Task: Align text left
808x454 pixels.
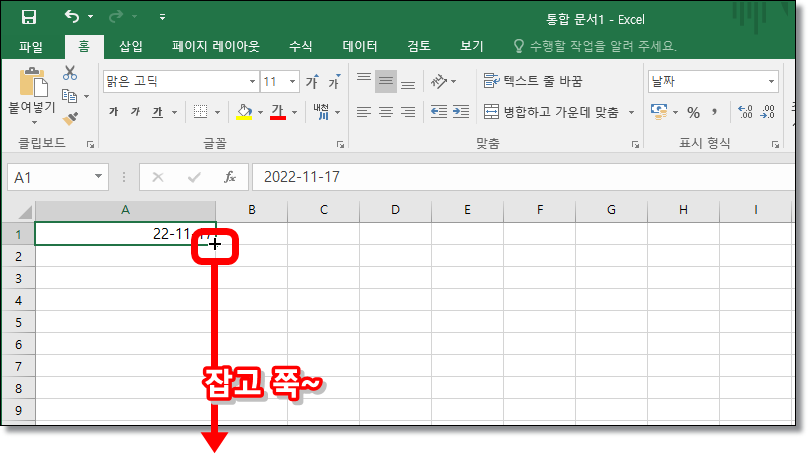Action: (x=364, y=111)
